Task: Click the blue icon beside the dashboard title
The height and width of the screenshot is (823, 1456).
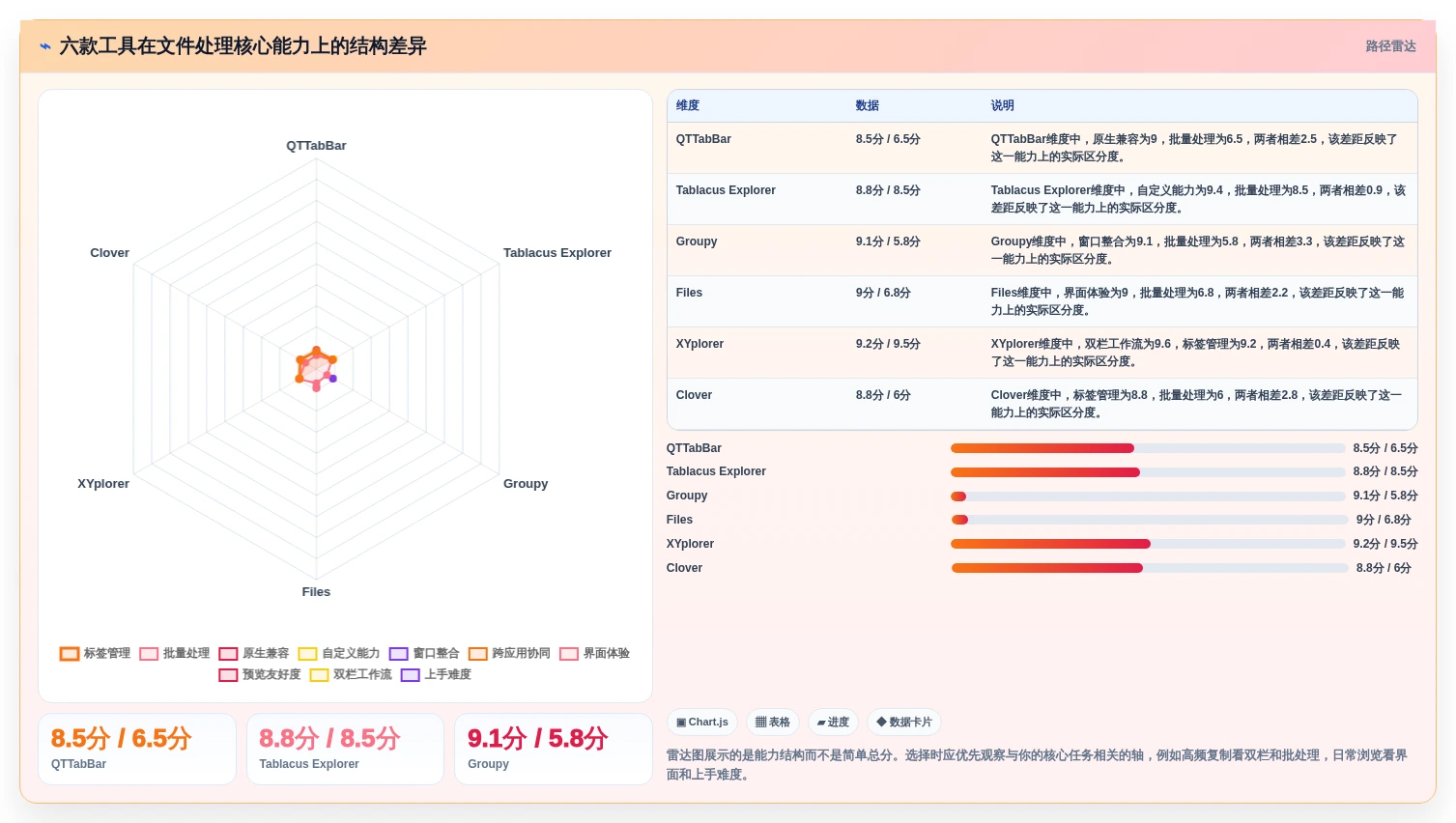Action: click(45, 46)
